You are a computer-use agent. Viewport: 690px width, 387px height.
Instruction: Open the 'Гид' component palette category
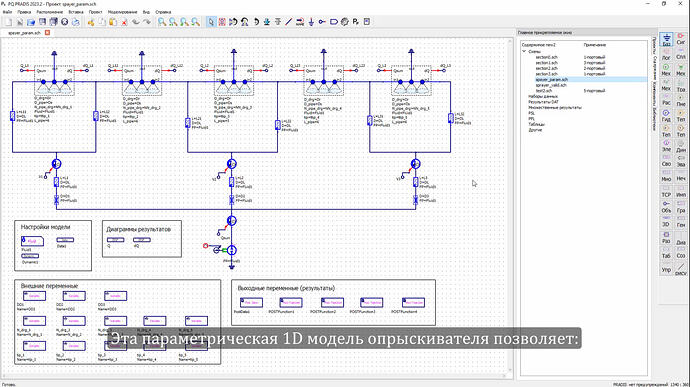[x=666, y=116]
